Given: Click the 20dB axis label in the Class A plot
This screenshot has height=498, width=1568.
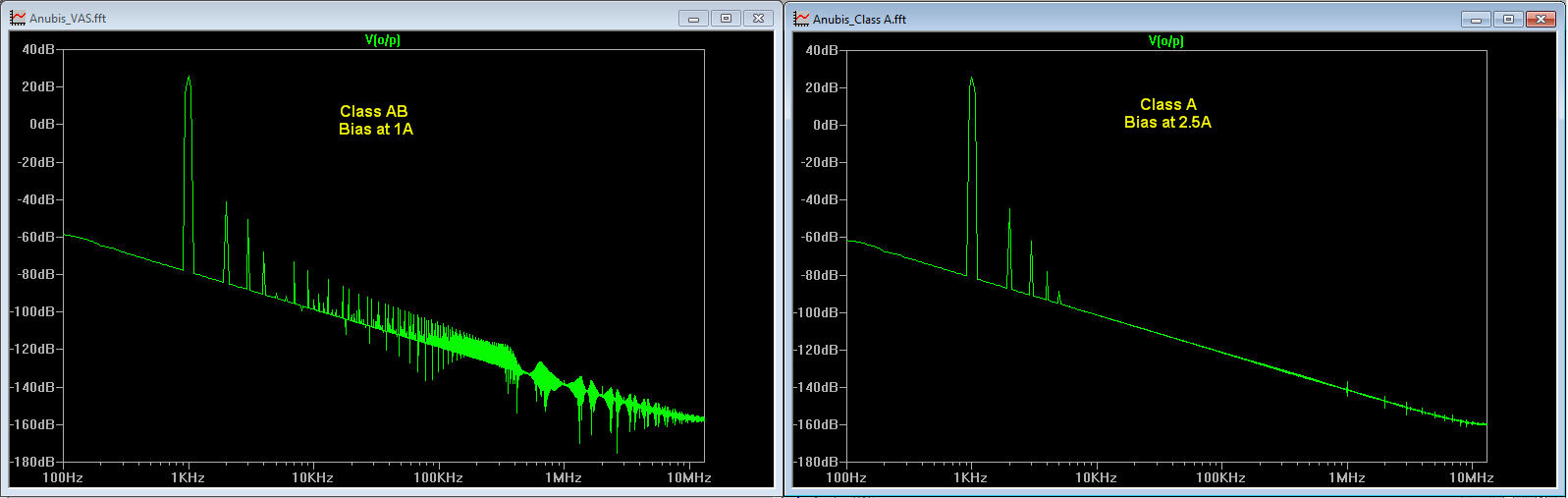Looking at the screenshot, I should [822, 87].
